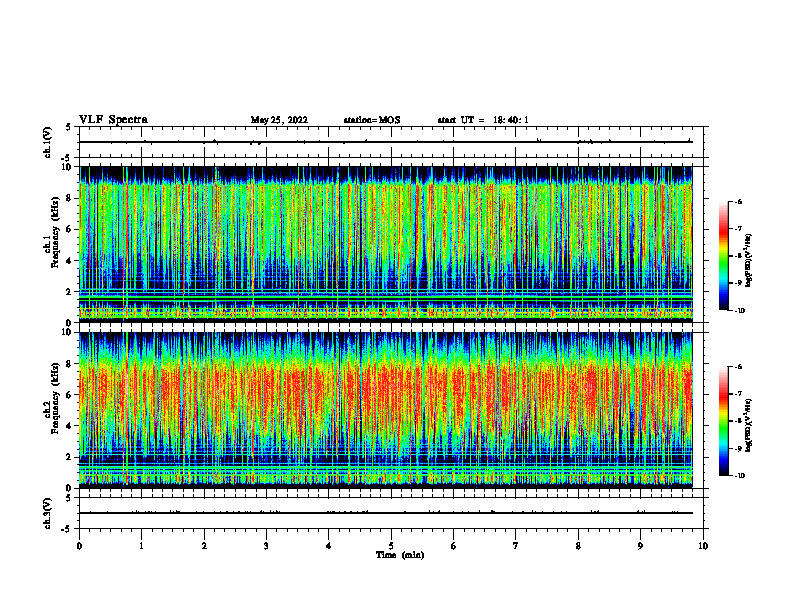Click ch.1 frequency axis tick "8"
Image resolution: width=792 pixels, height=612 pixels.
[70, 198]
